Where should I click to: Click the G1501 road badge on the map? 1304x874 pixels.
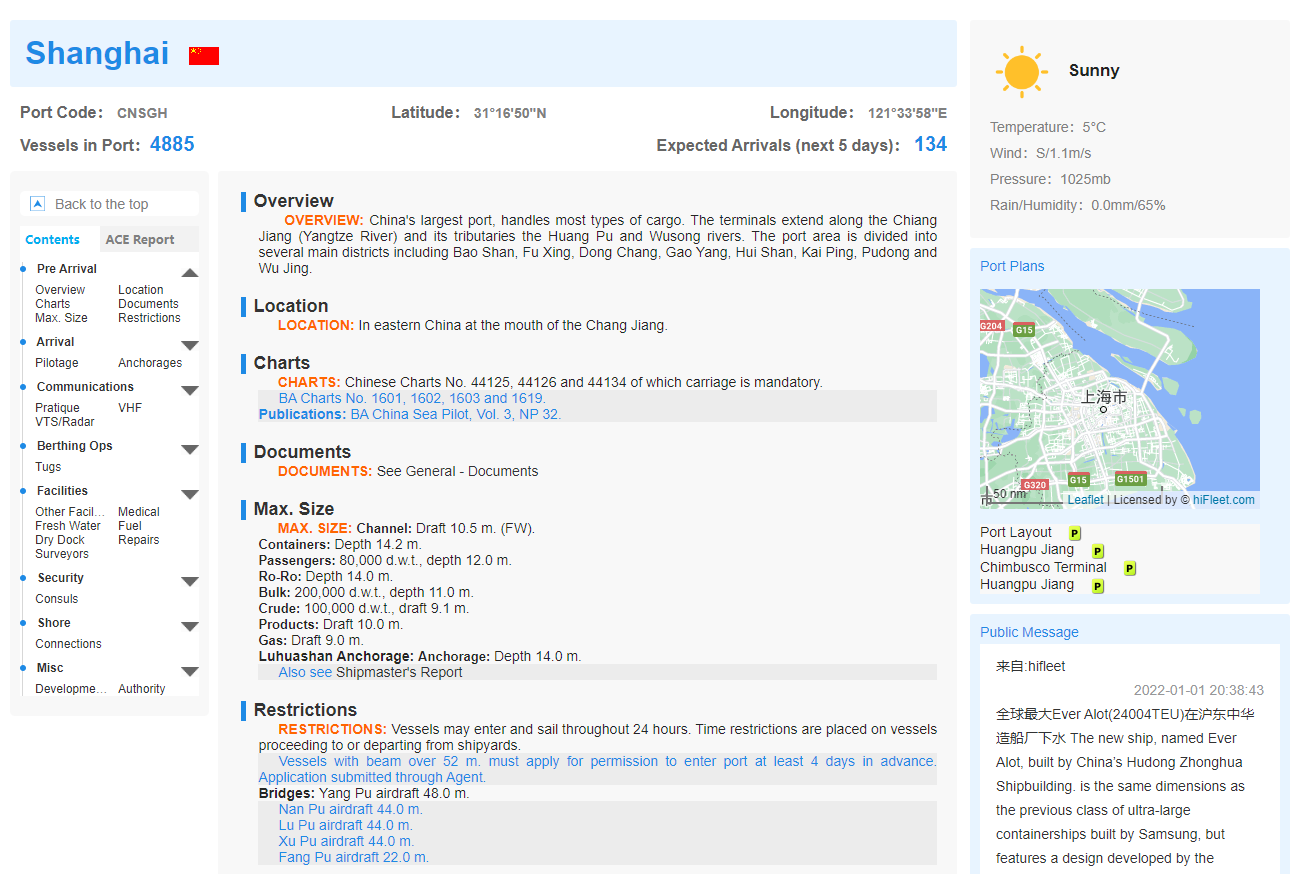[x=1130, y=479]
